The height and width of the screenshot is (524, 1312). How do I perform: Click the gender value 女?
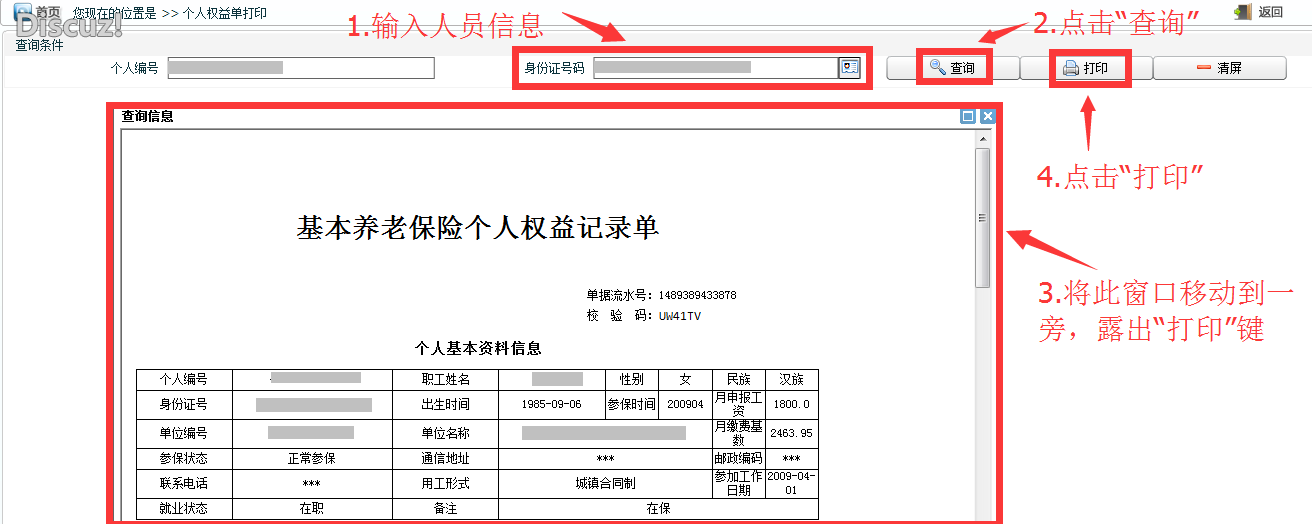click(x=685, y=379)
